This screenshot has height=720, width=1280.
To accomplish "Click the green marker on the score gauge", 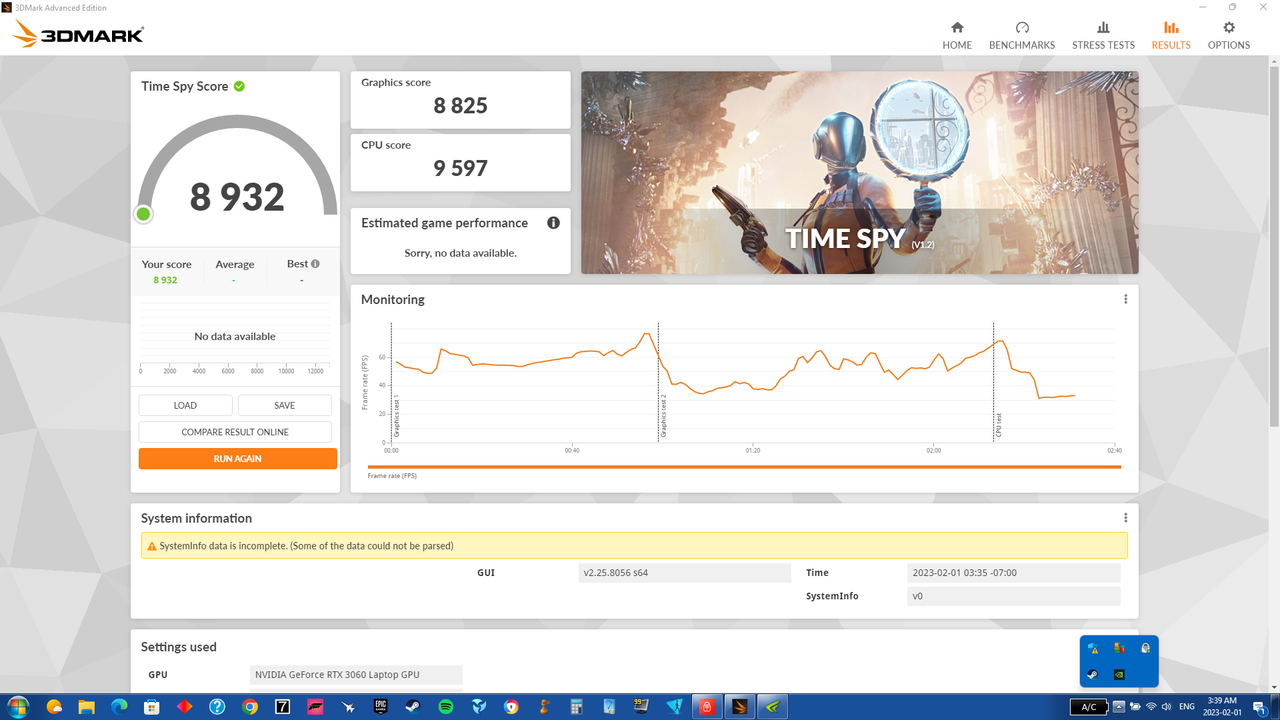I will click(143, 214).
